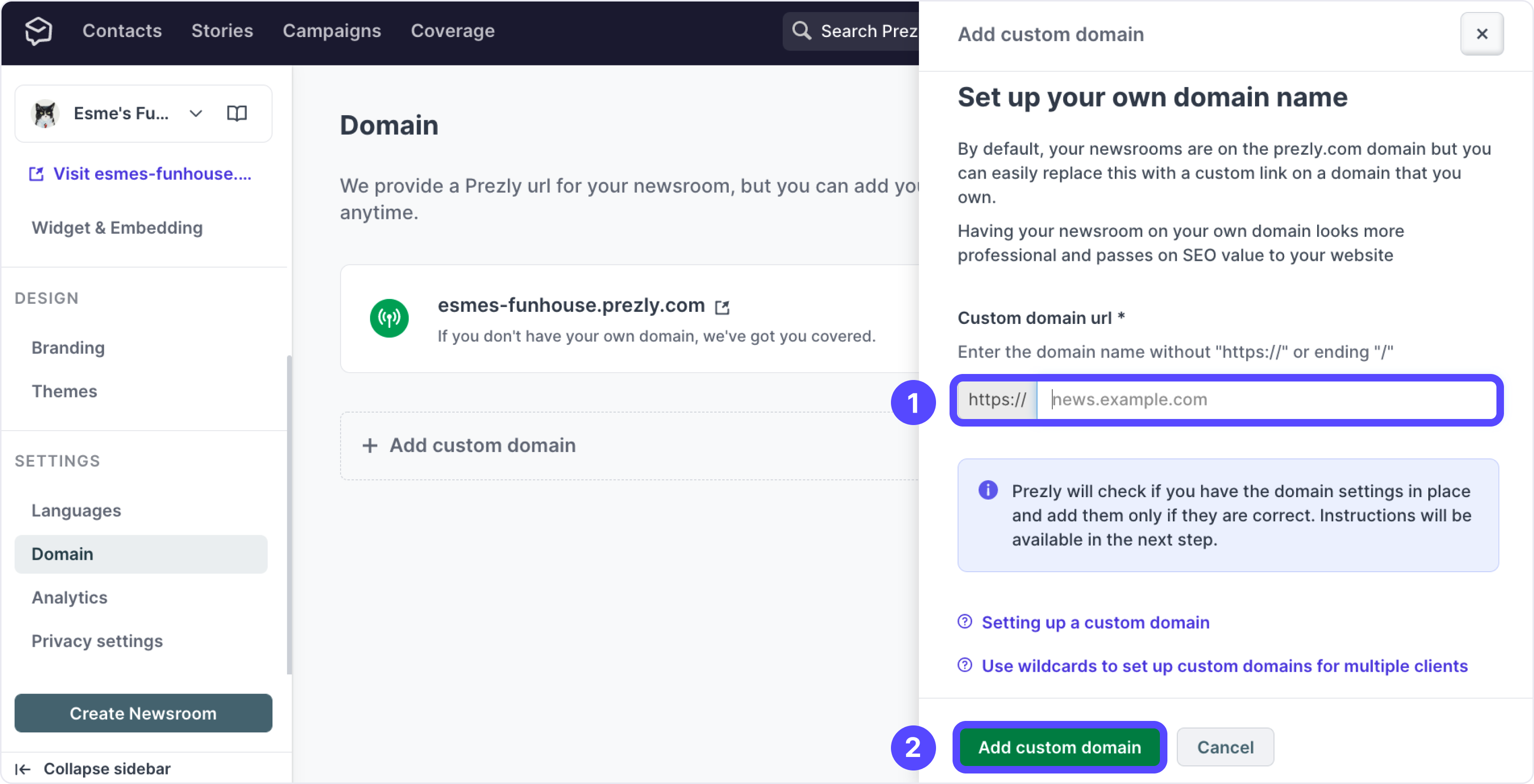Click Collapse sidebar
This screenshot has height=784, width=1534.
coord(107,769)
